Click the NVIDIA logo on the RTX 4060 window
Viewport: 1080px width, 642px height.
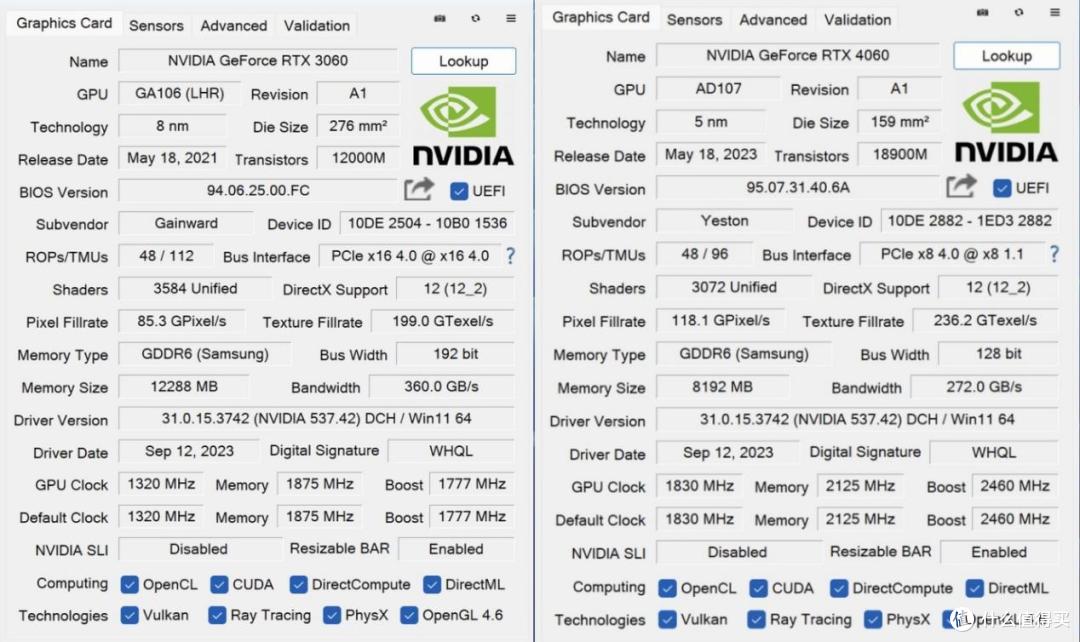click(x=1006, y=122)
